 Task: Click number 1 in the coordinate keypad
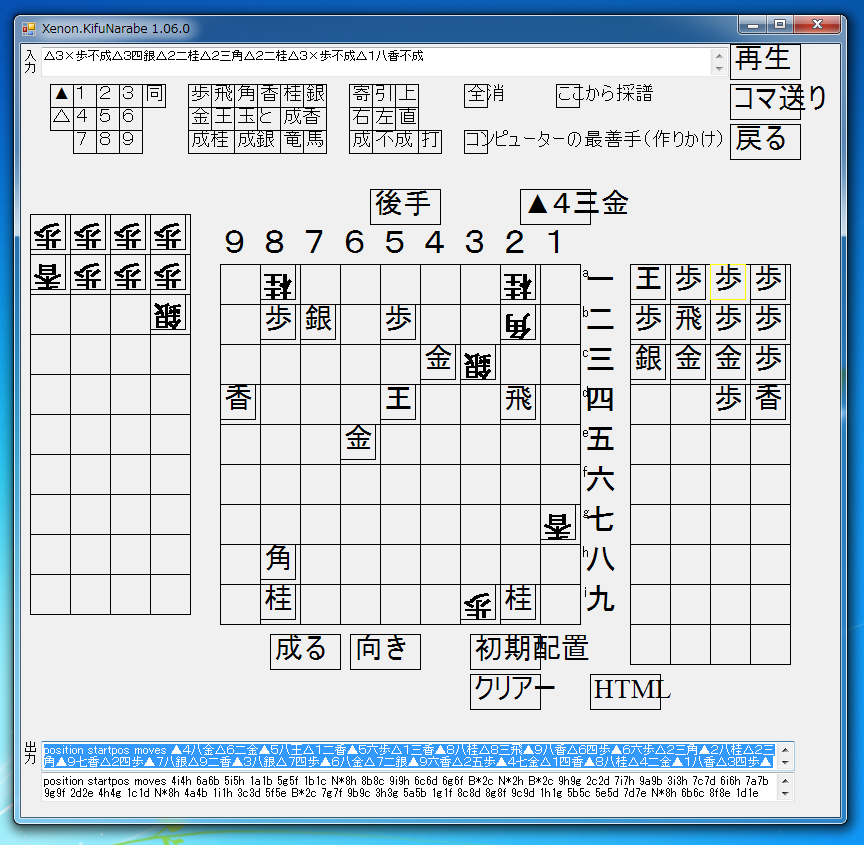point(85,95)
